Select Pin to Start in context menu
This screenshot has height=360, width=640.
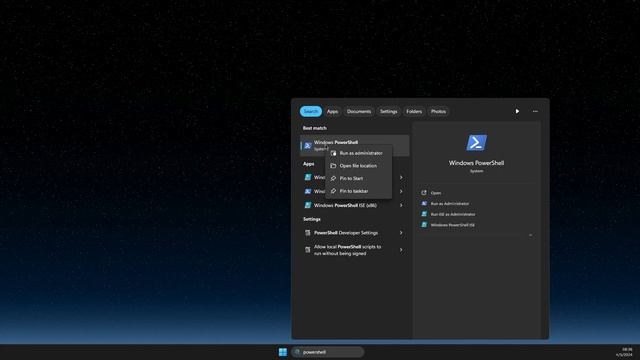point(359,178)
